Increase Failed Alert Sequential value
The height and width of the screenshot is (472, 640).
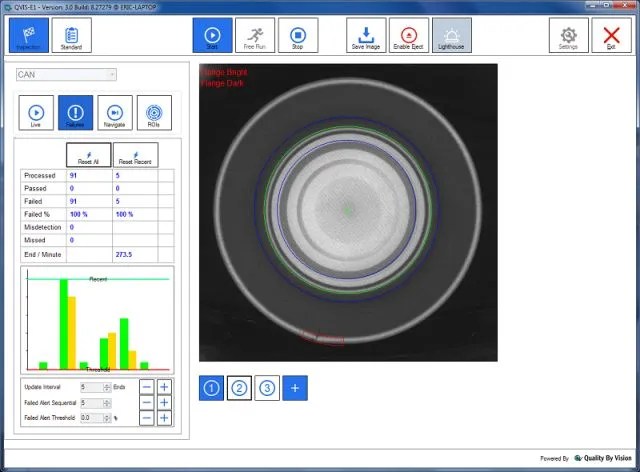(164, 403)
